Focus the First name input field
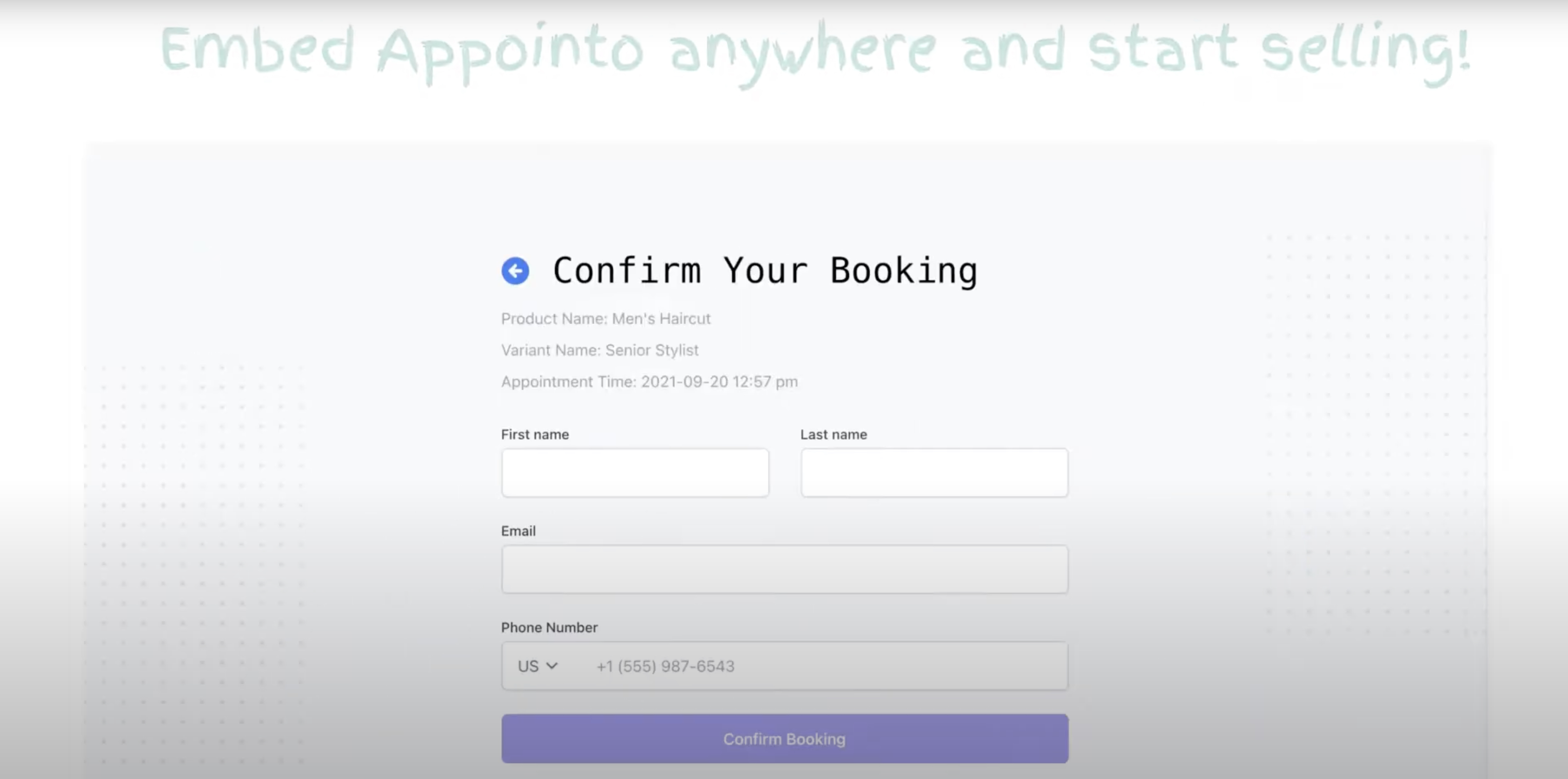The width and height of the screenshot is (1568, 779). pos(635,473)
